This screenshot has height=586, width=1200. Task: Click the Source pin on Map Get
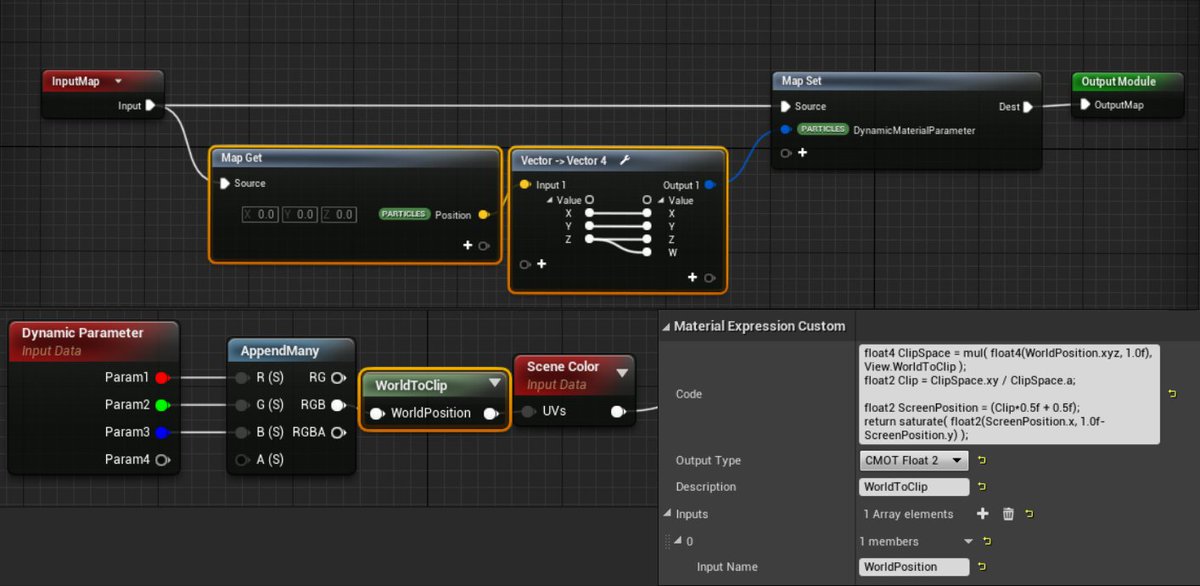pos(225,183)
